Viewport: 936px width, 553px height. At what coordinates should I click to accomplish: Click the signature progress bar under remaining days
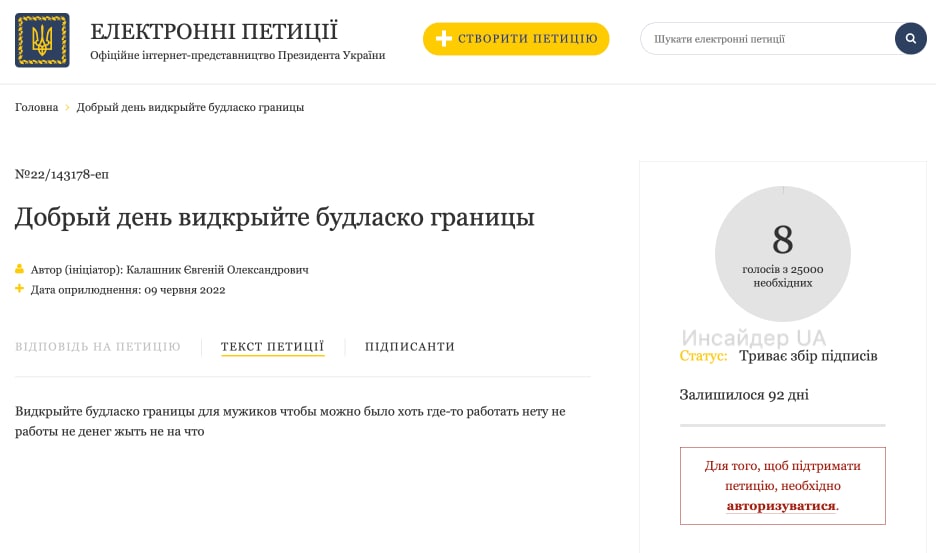point(782,425)
